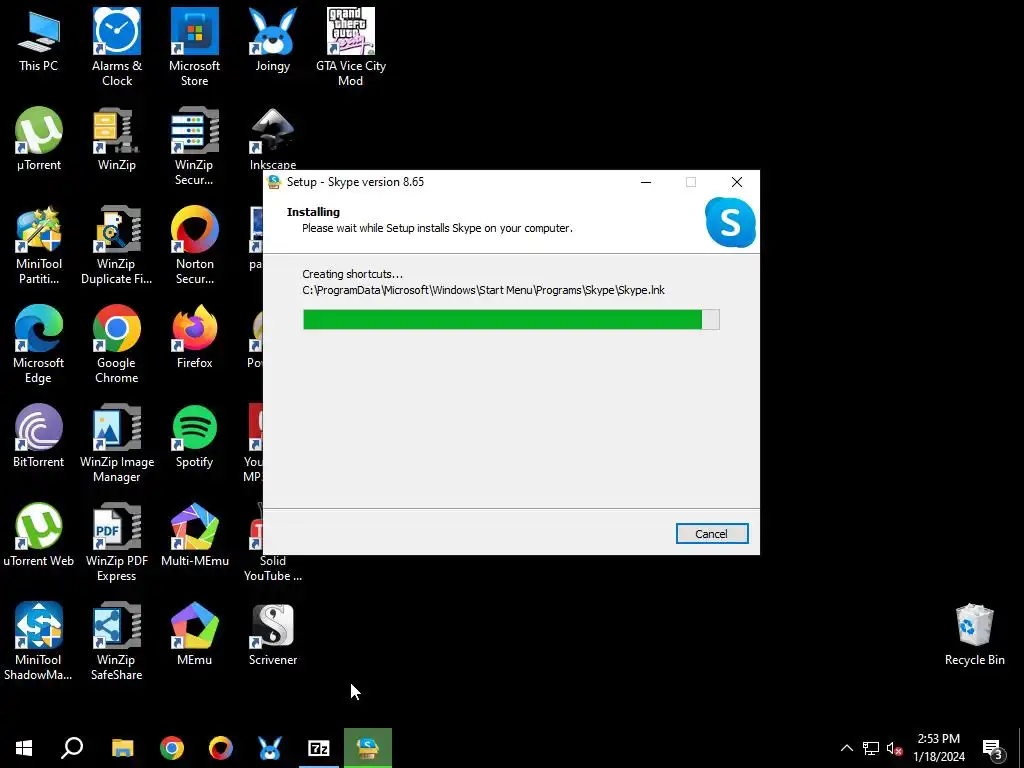1024x768 pixels.
Task: Select the MiniTool Partition shortcut
Action: (x=39, y=246)
